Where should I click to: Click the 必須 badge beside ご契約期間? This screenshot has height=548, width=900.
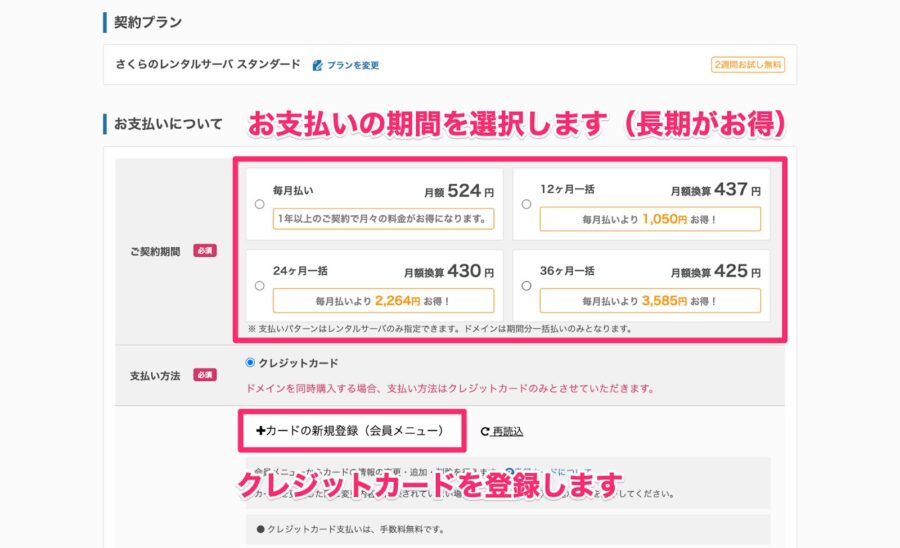pyautogui.click(x=205, y=251)
